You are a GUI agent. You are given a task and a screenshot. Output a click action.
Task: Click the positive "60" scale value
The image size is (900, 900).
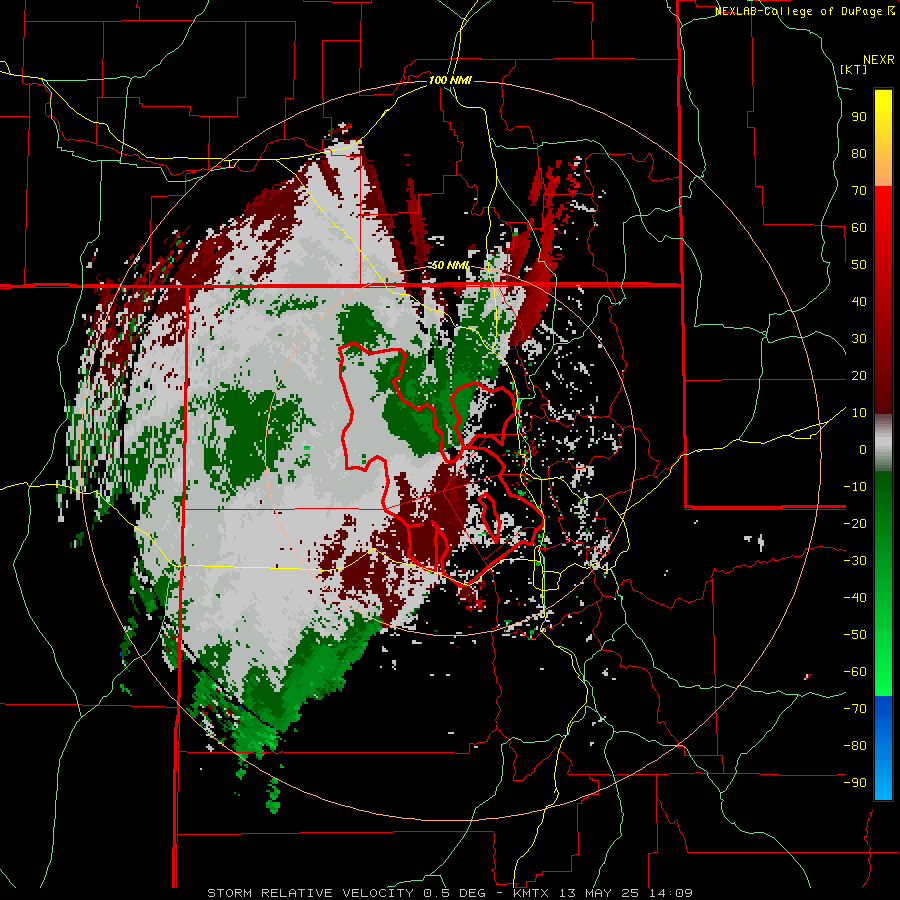pos(859,227)
